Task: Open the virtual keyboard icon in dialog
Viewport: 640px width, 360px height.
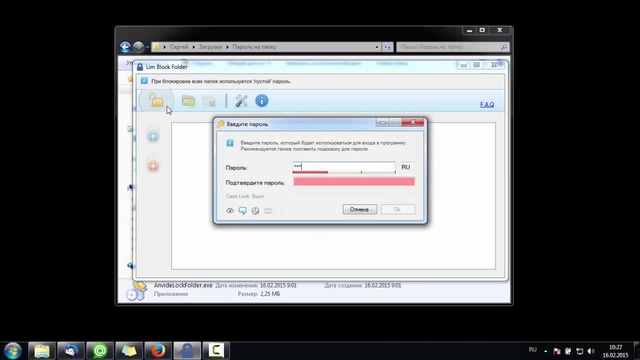Action: point(268,211)
